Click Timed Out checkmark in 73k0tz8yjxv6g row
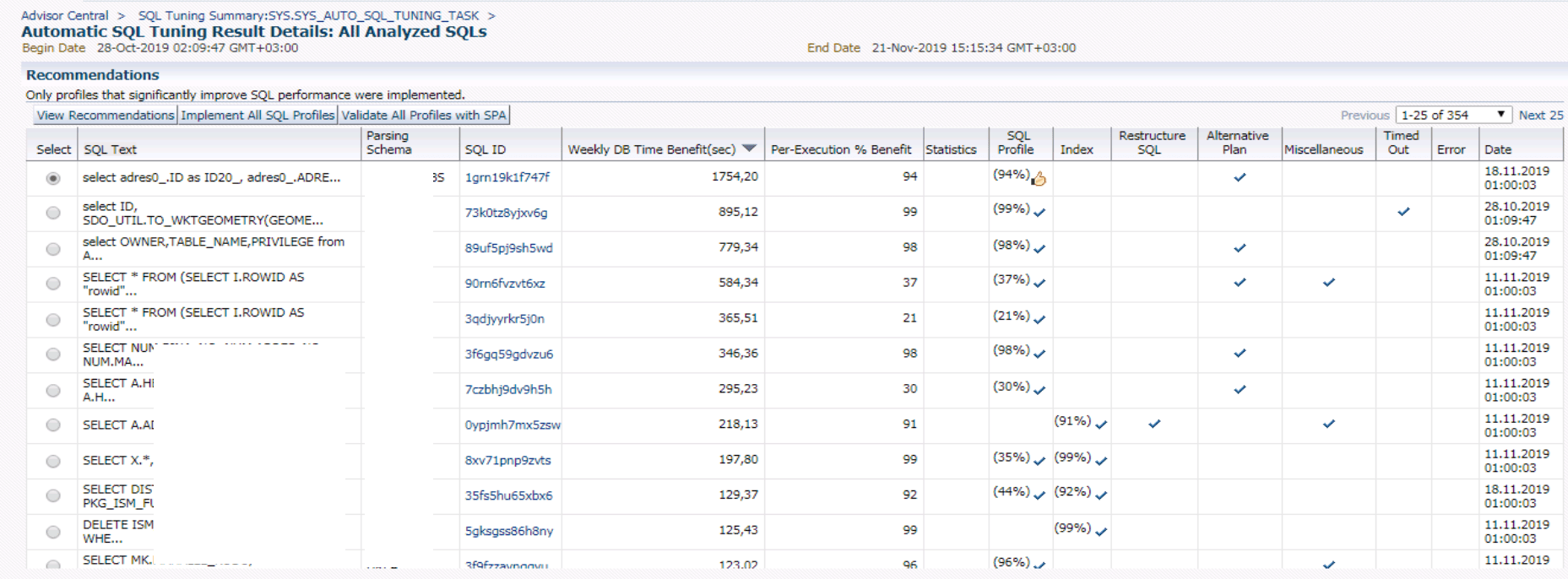The width and height of the screenshot is (1568, 579). tap(1403, 212)
